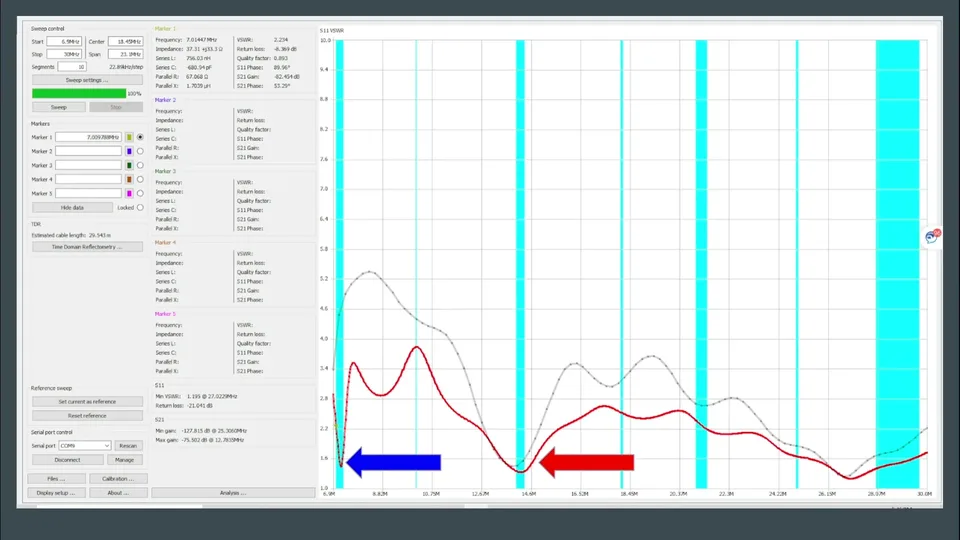Open Marker 2 blue color swatch
Viewport: 960px width, 540px height.
coord(129,151)
